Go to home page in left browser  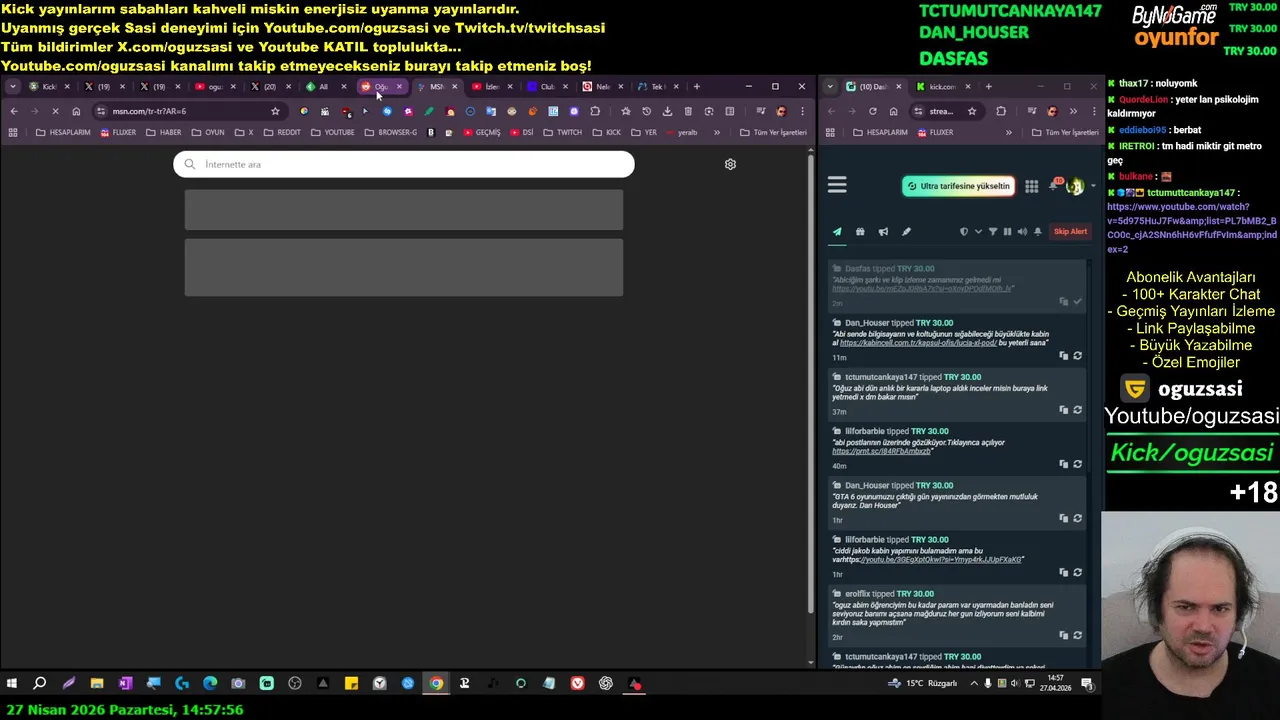tap(76, 111)
